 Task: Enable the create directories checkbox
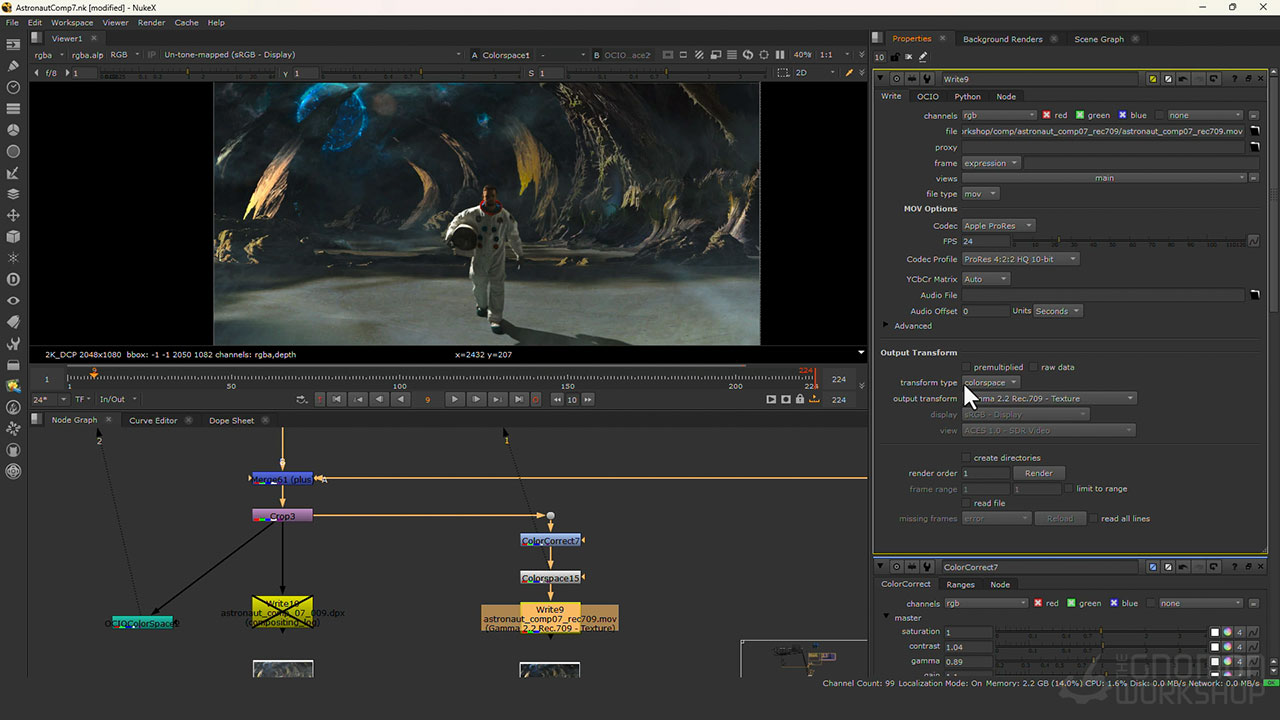(965, 457)
